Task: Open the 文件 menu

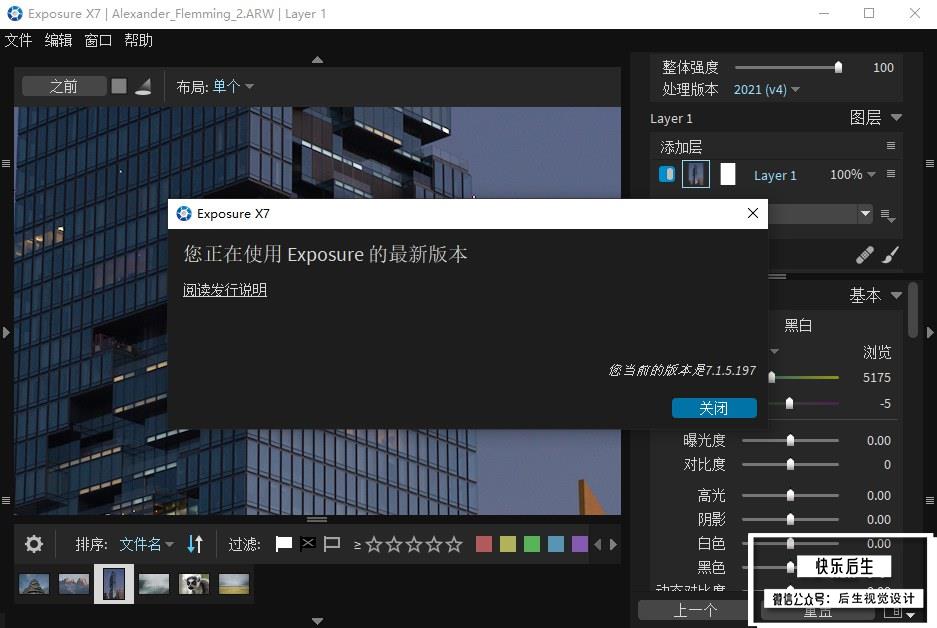Action: click(x=18, y=41)
